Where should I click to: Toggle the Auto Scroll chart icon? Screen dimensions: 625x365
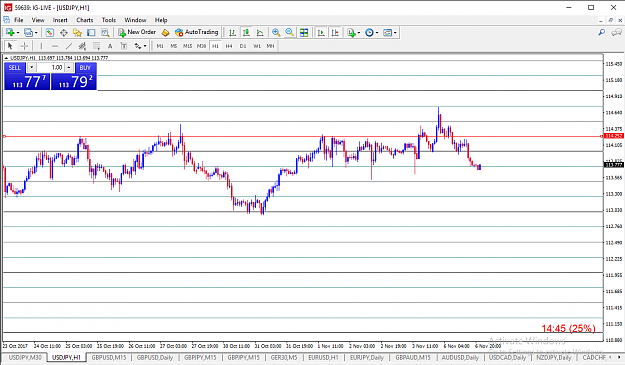click(x=320, y=33)
